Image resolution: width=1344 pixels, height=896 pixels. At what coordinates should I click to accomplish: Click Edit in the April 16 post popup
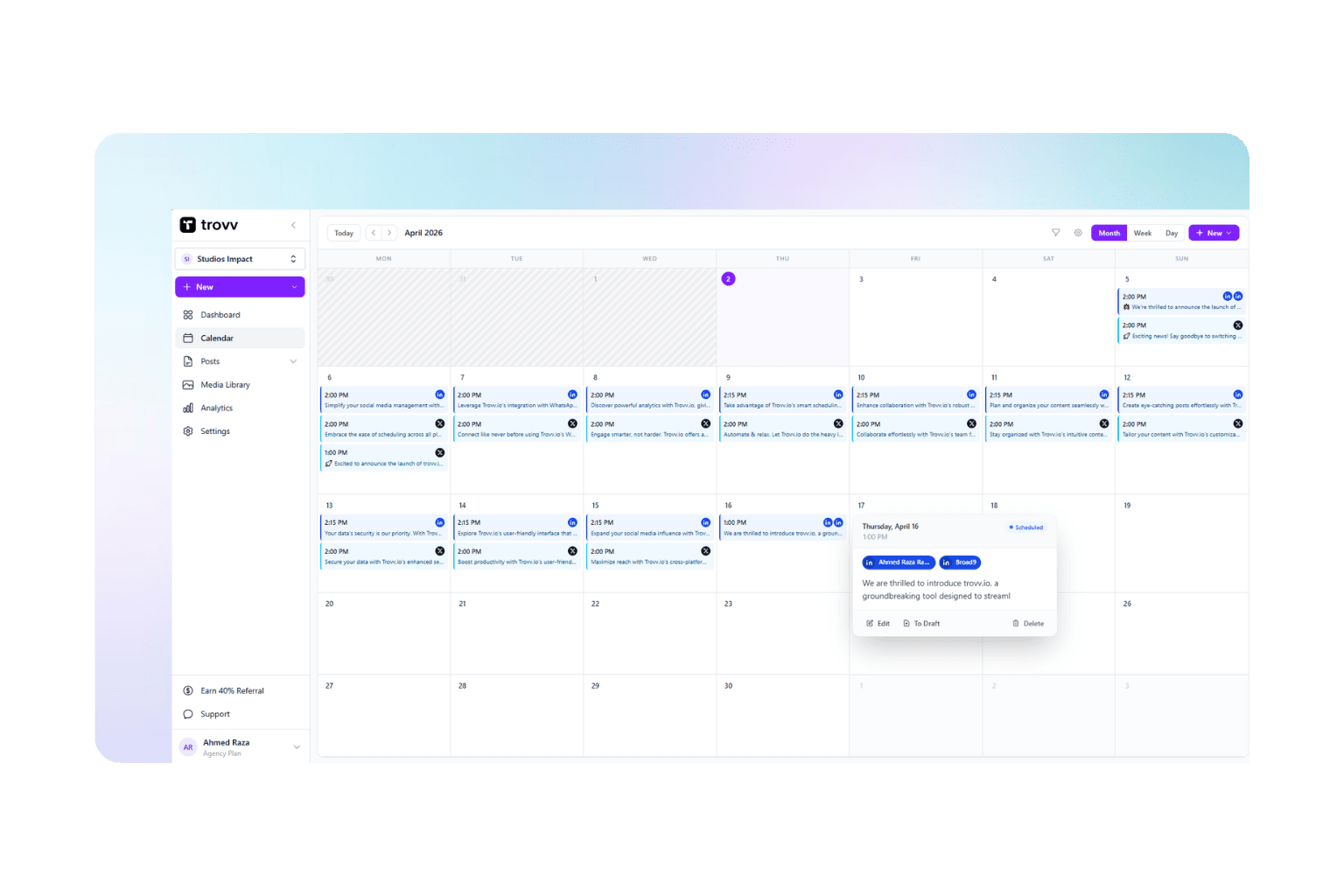pos(878,623)
